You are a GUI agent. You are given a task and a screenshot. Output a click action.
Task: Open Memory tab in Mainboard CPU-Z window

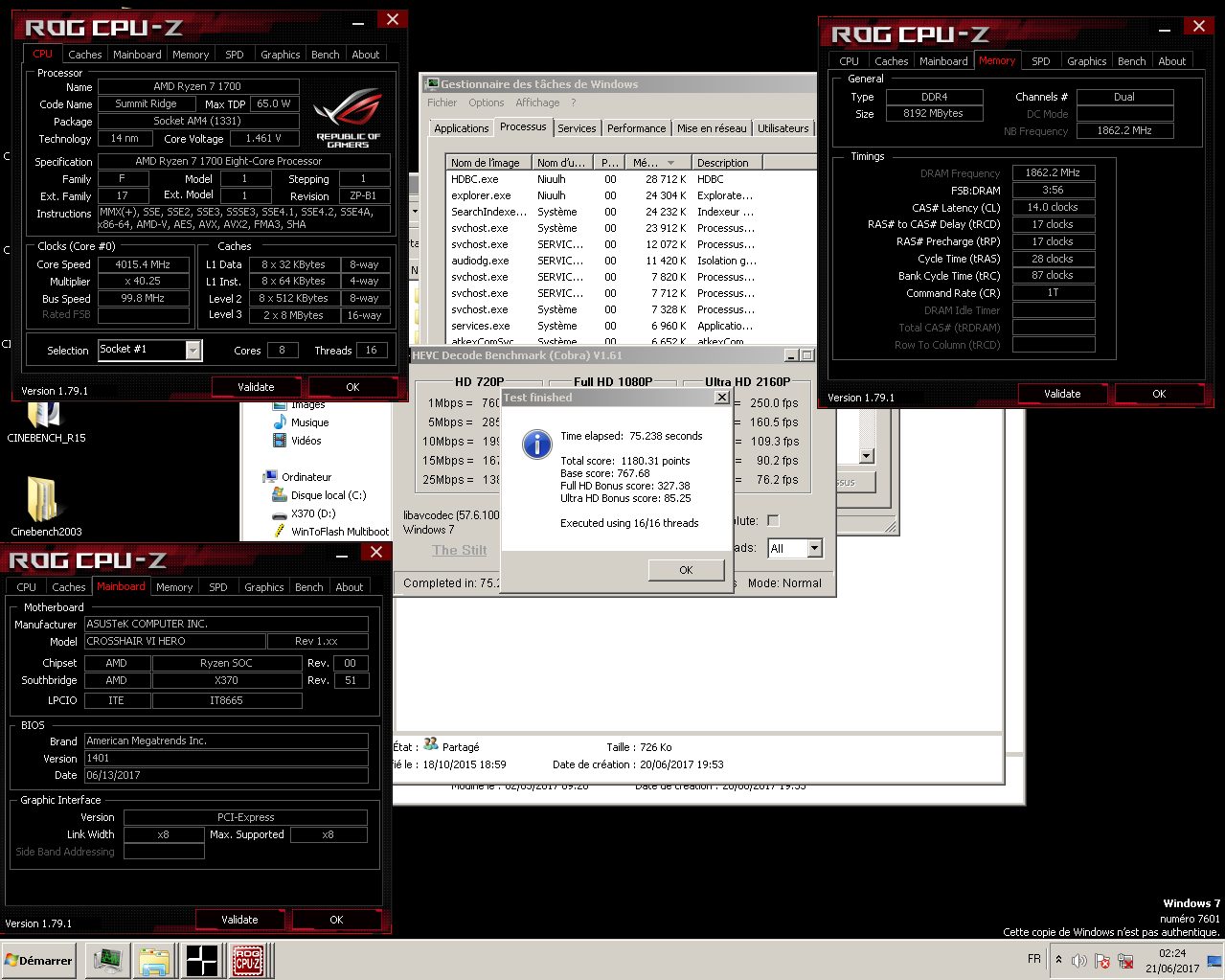pos(174,587)
